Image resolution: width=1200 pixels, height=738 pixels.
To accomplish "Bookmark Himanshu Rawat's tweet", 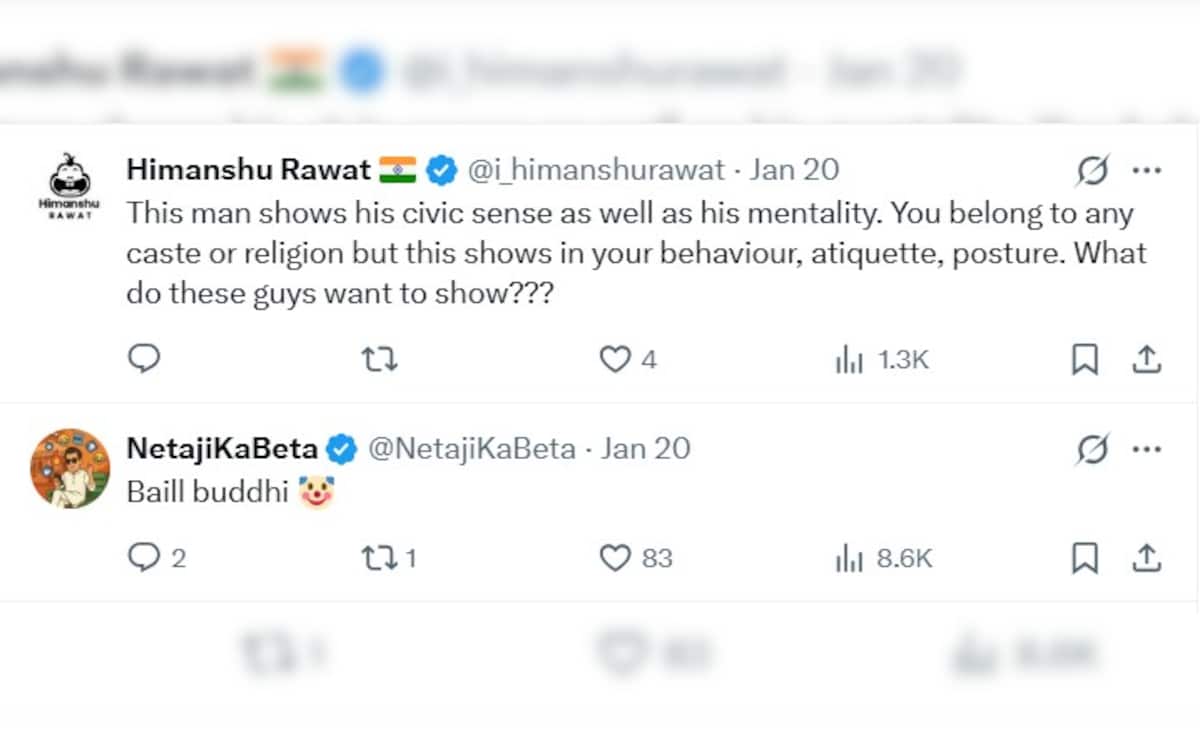I will [x=1087, y=358].
